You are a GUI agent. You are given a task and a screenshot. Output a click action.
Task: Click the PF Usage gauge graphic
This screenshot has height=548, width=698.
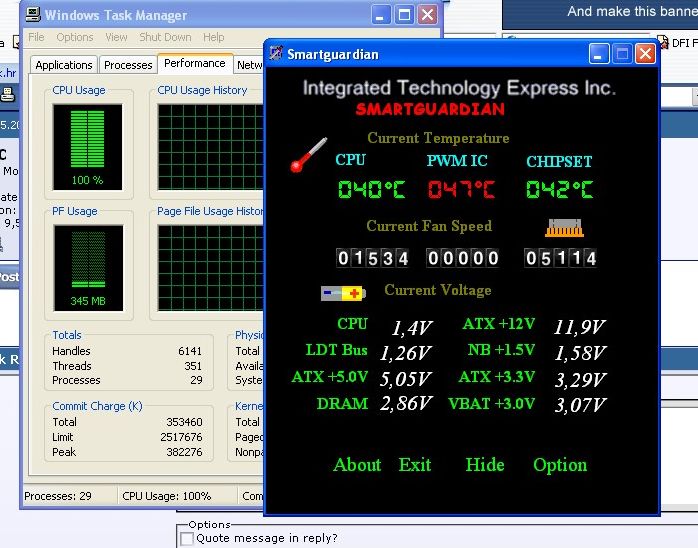pyautogui.click(x=87, y=267)
